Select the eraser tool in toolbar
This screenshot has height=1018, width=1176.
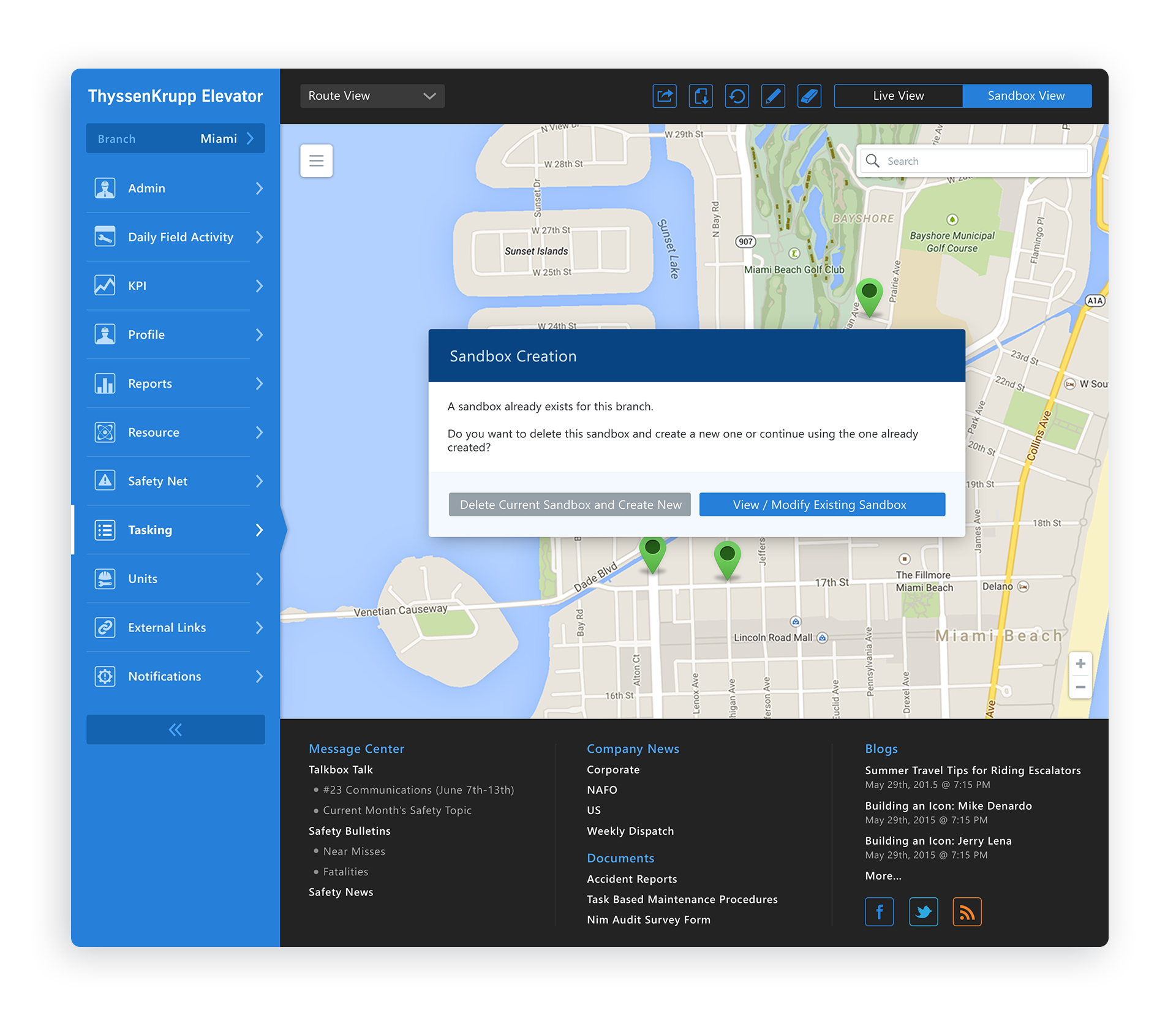coord(809,96)
